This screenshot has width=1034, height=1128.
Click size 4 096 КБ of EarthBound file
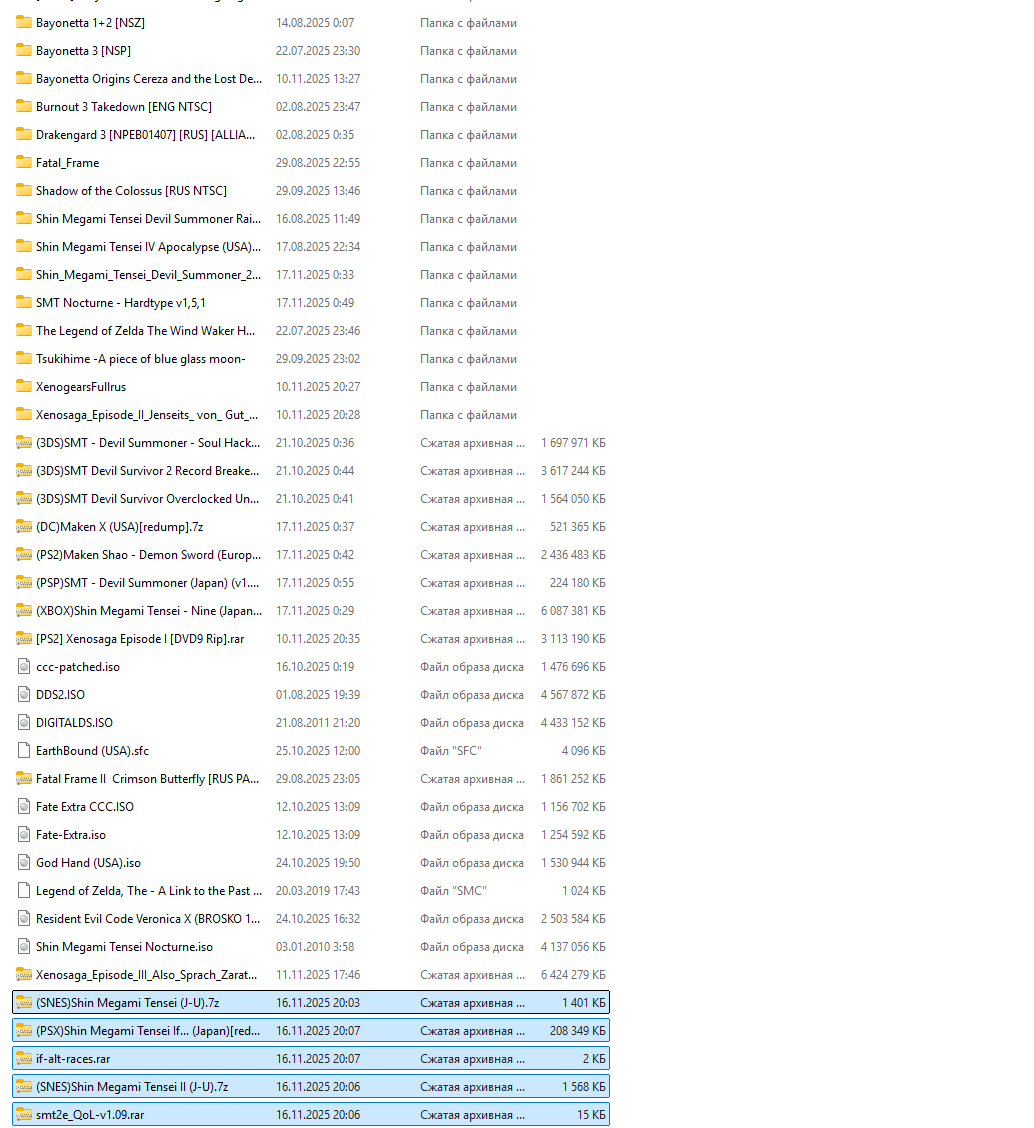tap(584, 751)
